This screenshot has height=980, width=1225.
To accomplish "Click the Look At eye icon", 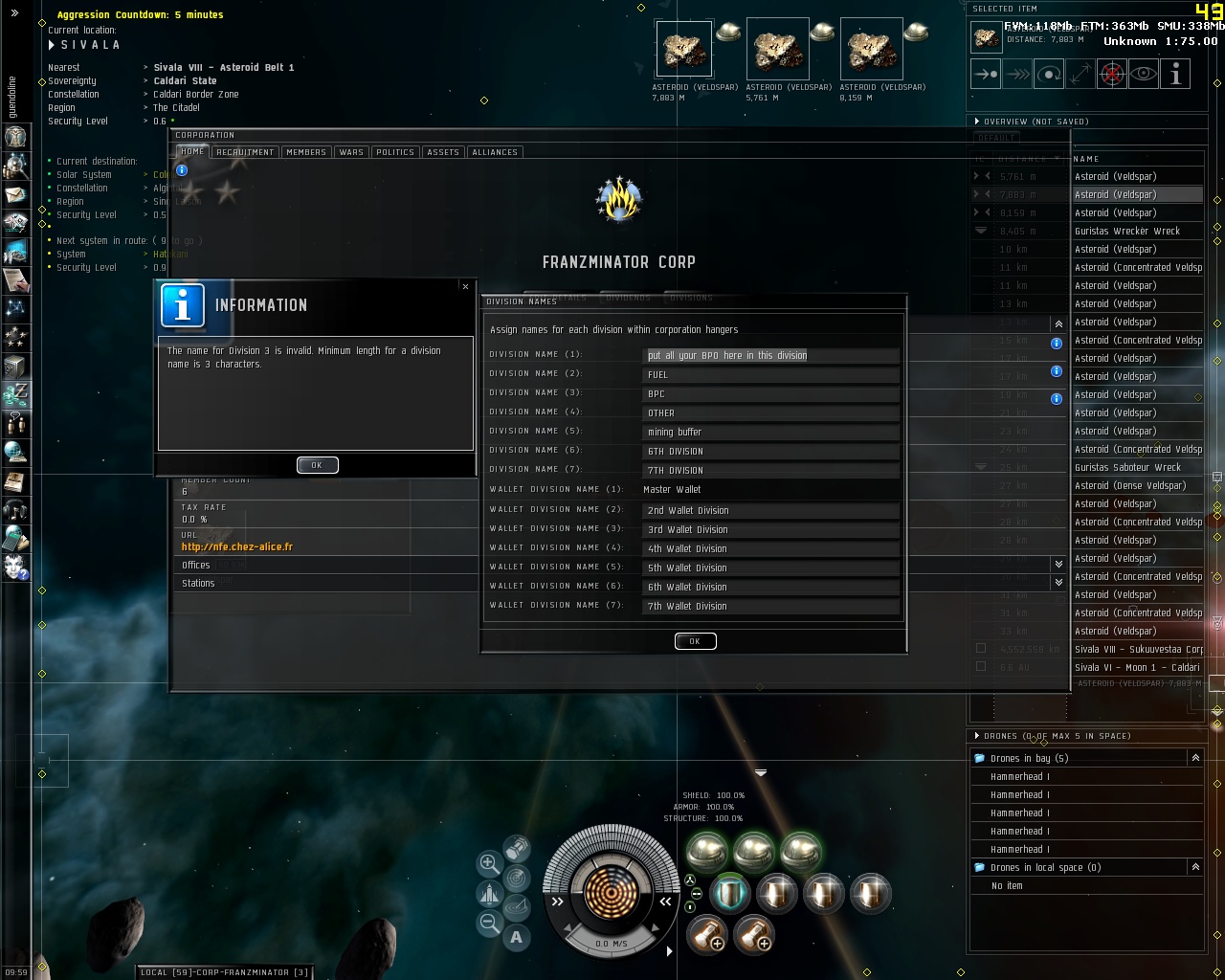I will tap(1144, 74).
